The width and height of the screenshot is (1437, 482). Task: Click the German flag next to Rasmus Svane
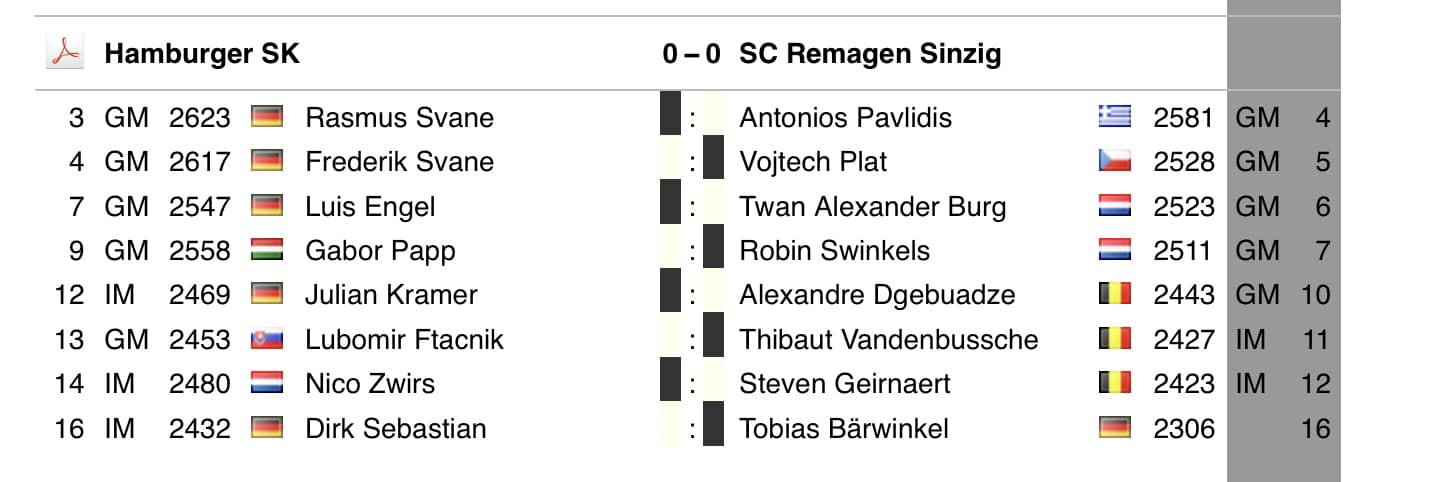click(267, 118)
